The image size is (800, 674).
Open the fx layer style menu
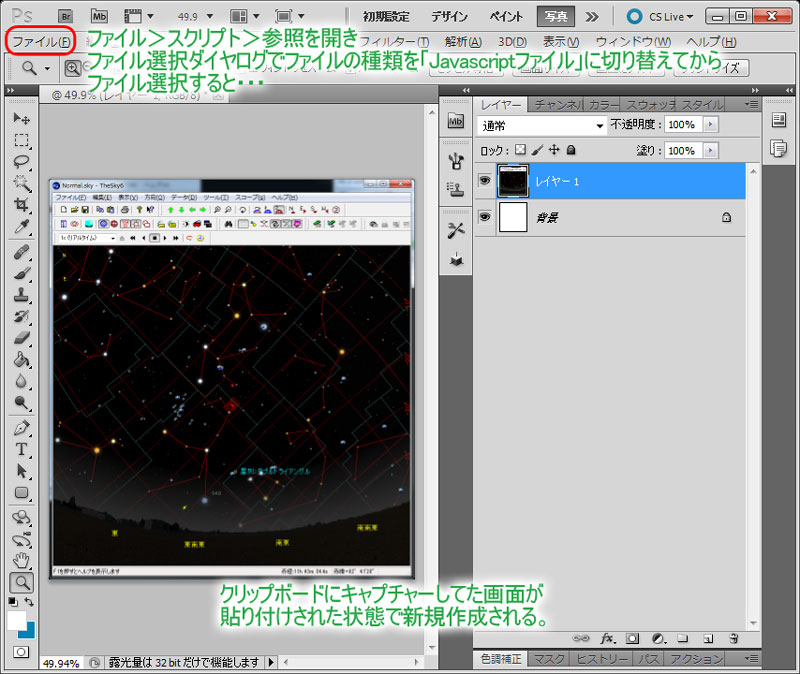(x=607, y=638)
